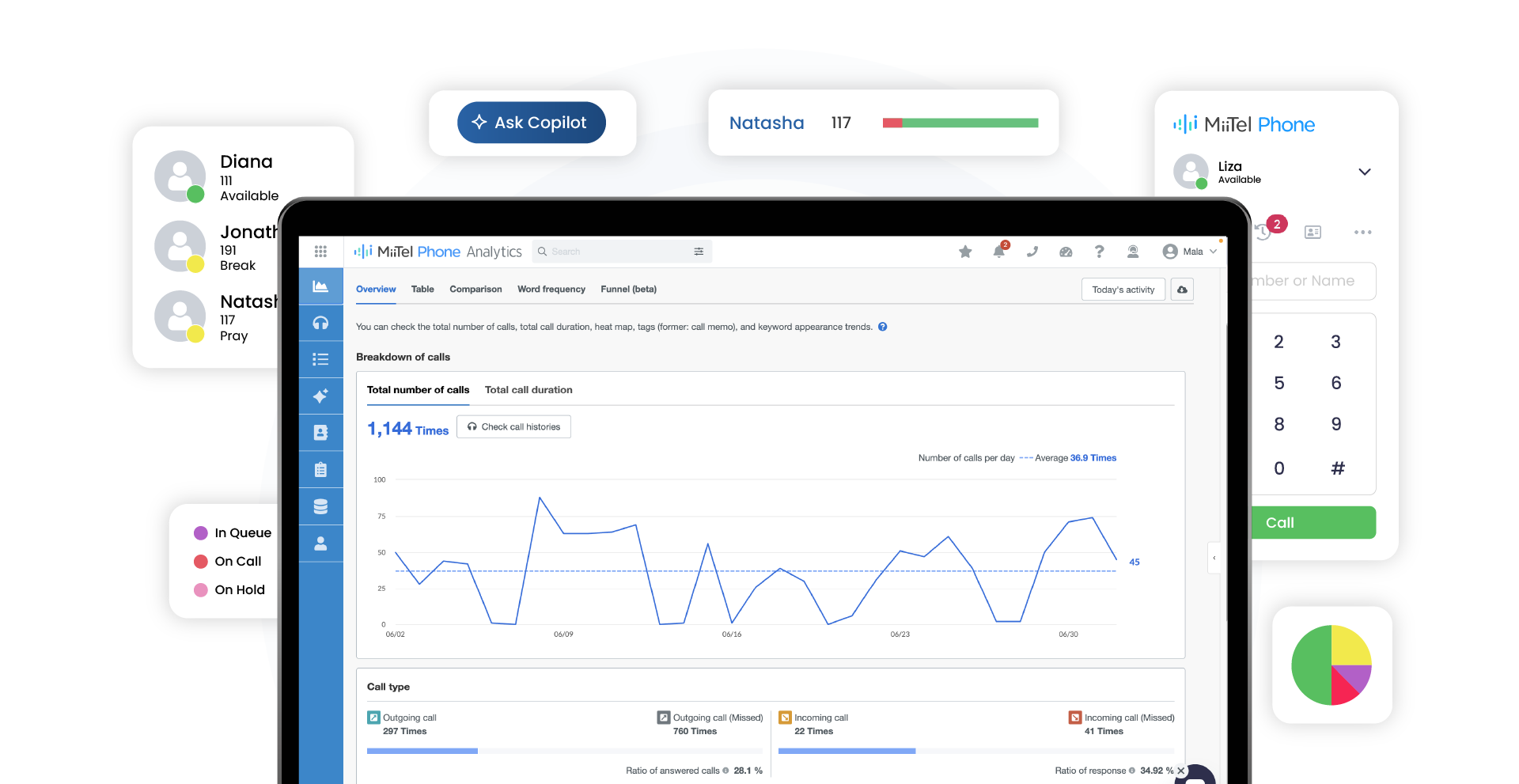The width and height of the screenshot is (1519, 784).
Task: Select the Total number of calls tab
Action: pos(418,390)
